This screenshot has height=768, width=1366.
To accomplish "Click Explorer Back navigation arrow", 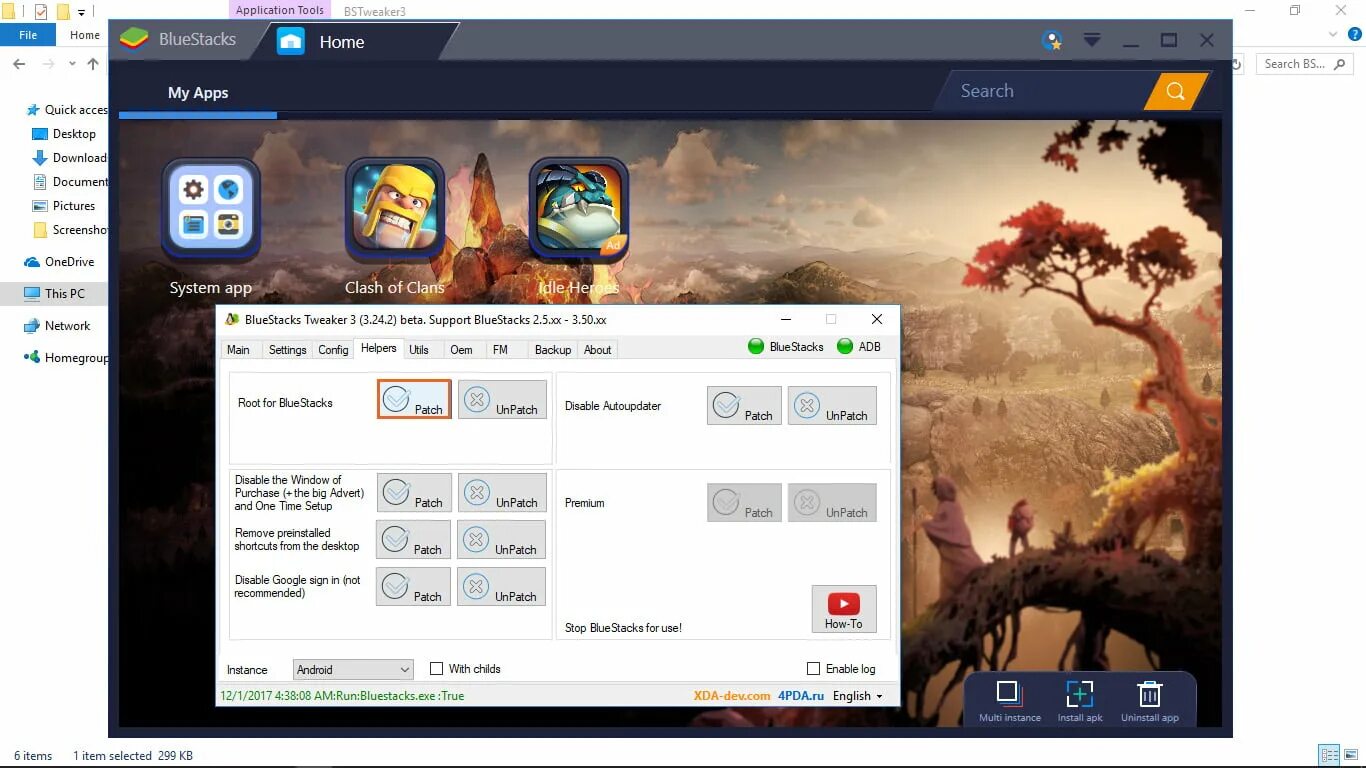I will [x=19, y=63].
